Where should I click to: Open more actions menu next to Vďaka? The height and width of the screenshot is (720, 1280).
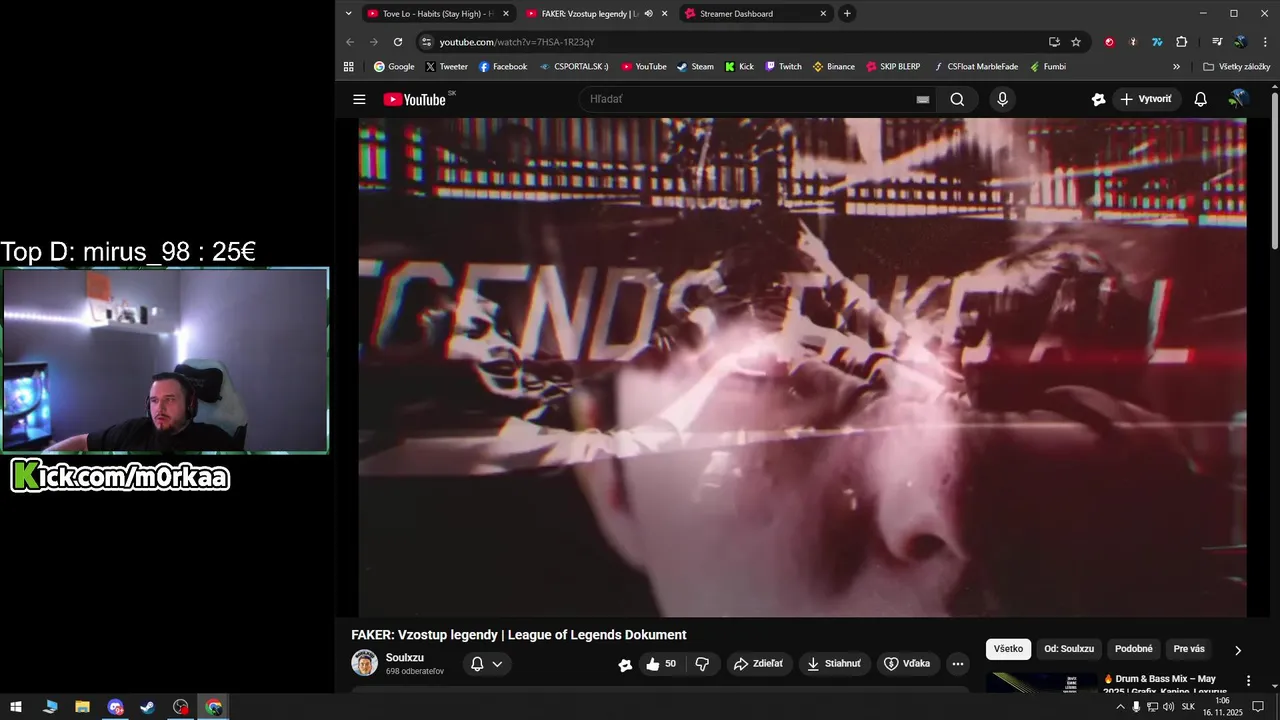point(957,664)
